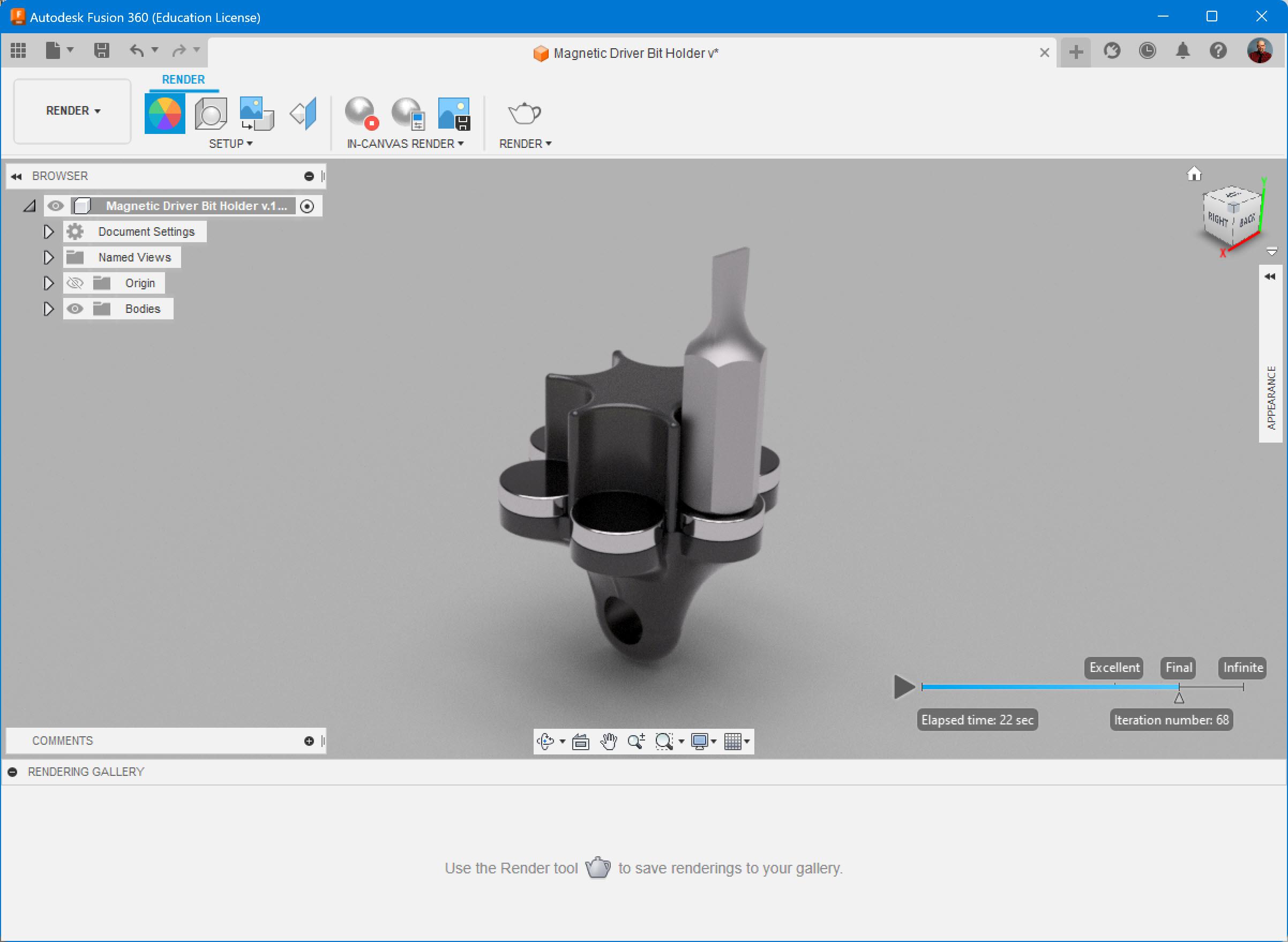This screenshot has height=942, width=1288.
Task: Open the RENDER workspace dropdown
Action: (72, 110)
